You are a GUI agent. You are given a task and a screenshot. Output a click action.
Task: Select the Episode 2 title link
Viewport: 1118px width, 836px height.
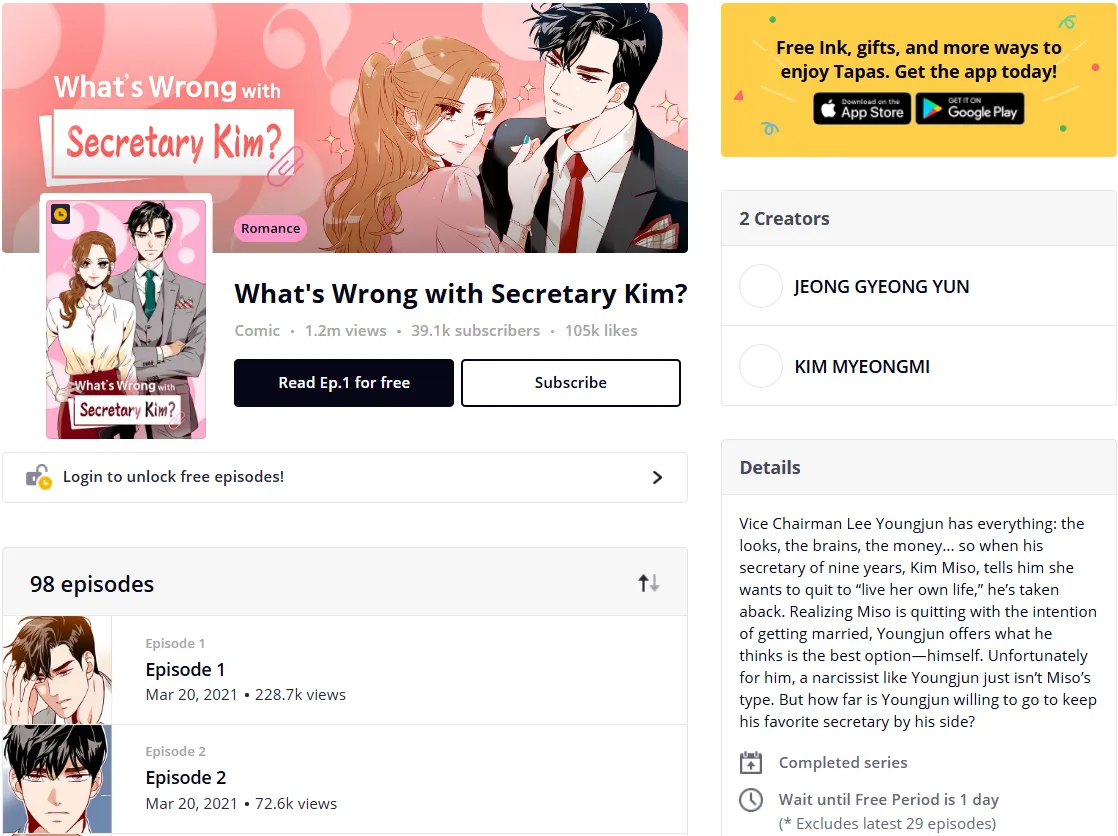point(185,778)
